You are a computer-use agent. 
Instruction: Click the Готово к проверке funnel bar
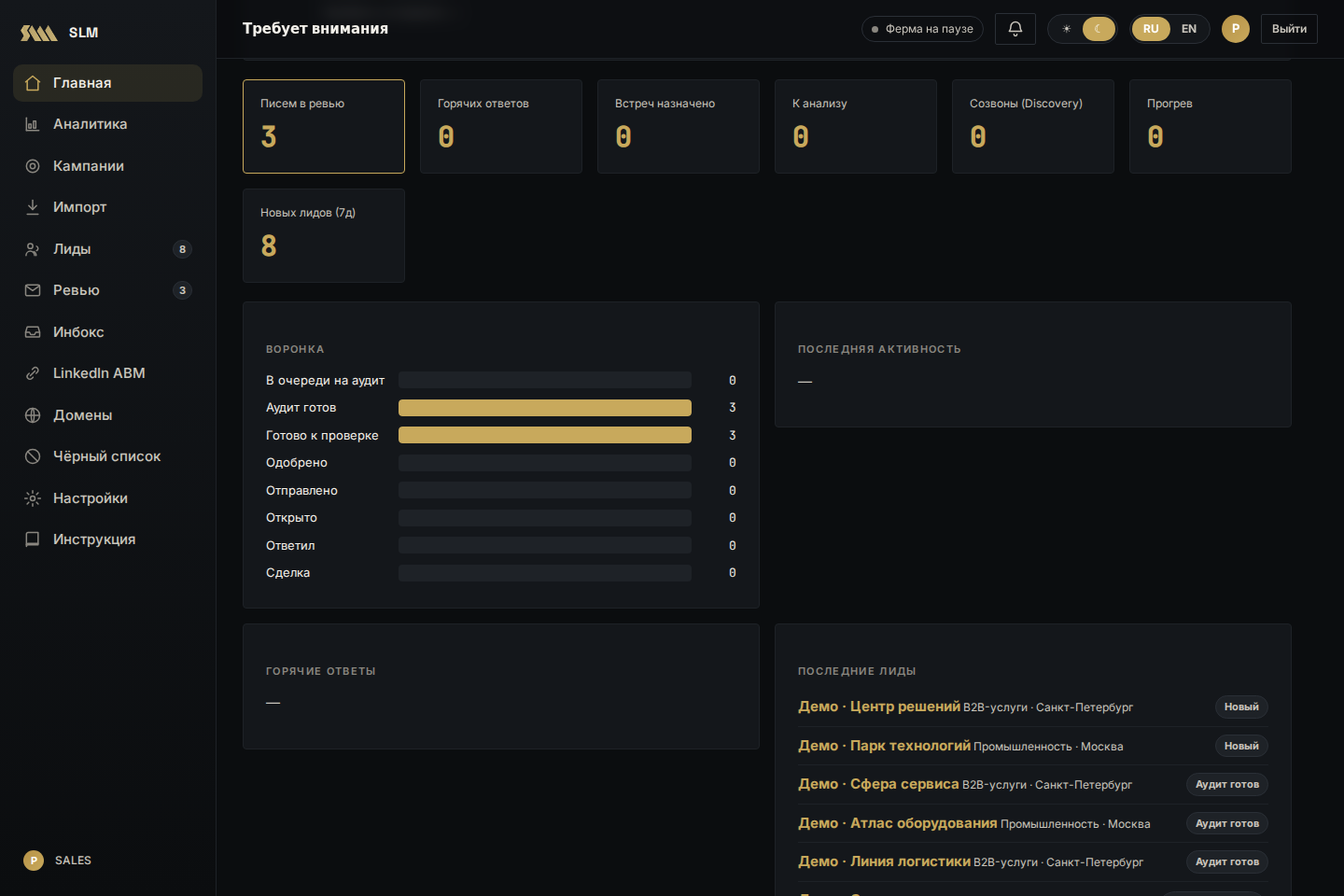(545, 435)
